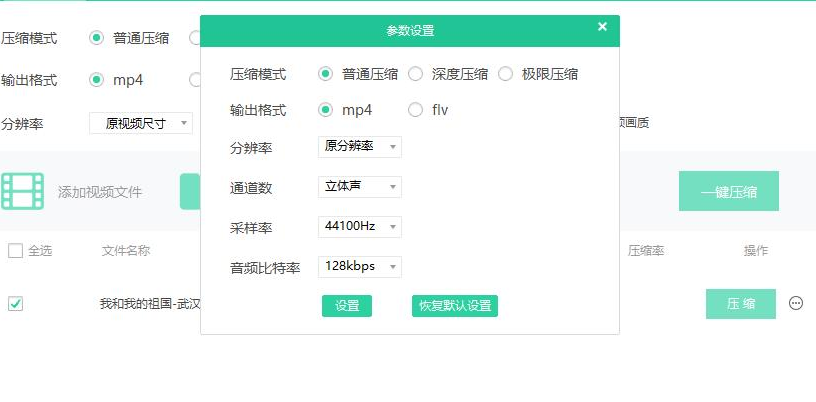816x402 pixels.
Task: Click the 压缩 button for the file
Action: coord(741,304)
